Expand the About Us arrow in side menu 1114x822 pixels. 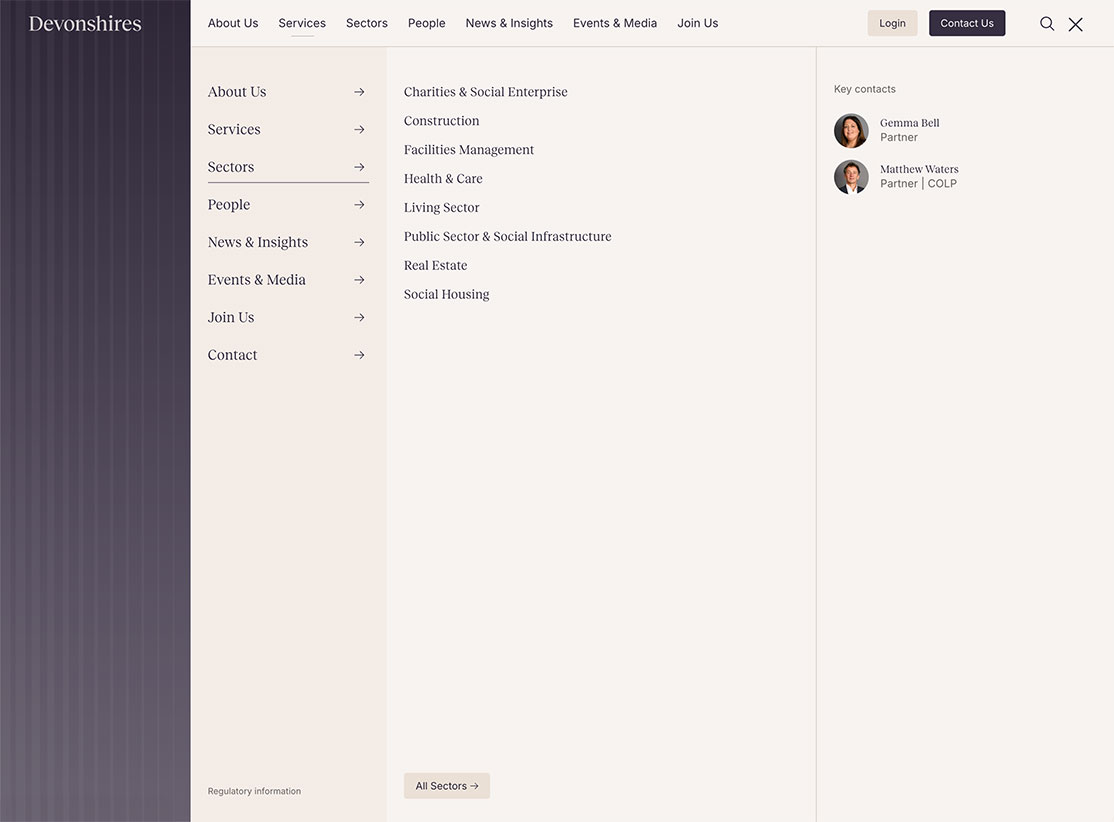tap(359, 92)
